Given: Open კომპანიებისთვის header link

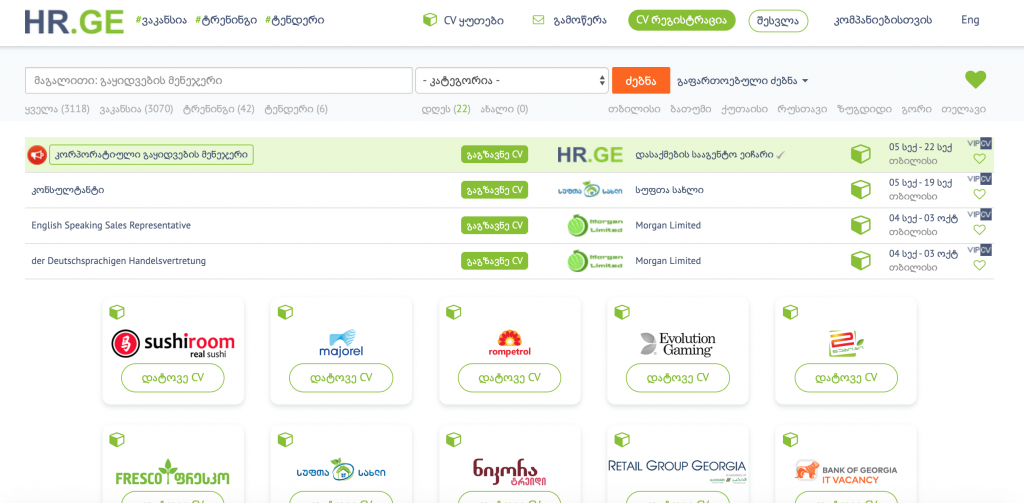Looking at the screenshot, I should [x=882, y=20].
